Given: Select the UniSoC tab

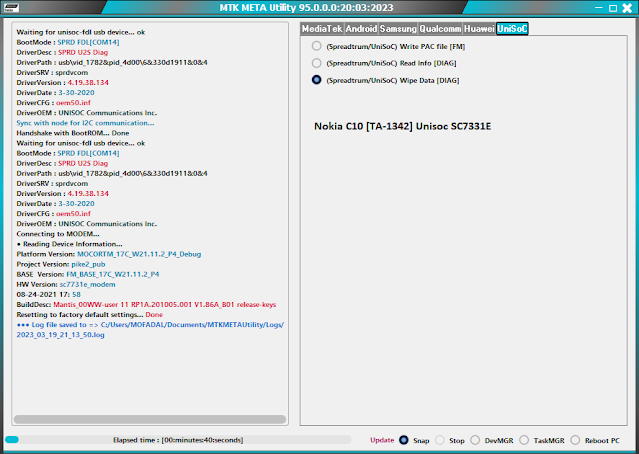Looking at the screenshot, I should coord(512,29).
